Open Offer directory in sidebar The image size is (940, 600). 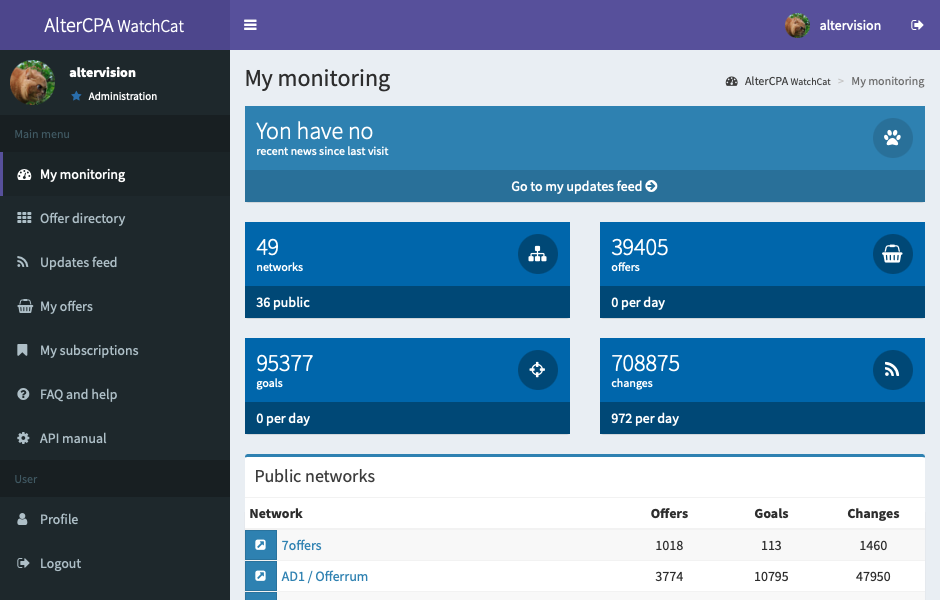tap(115, 218)
